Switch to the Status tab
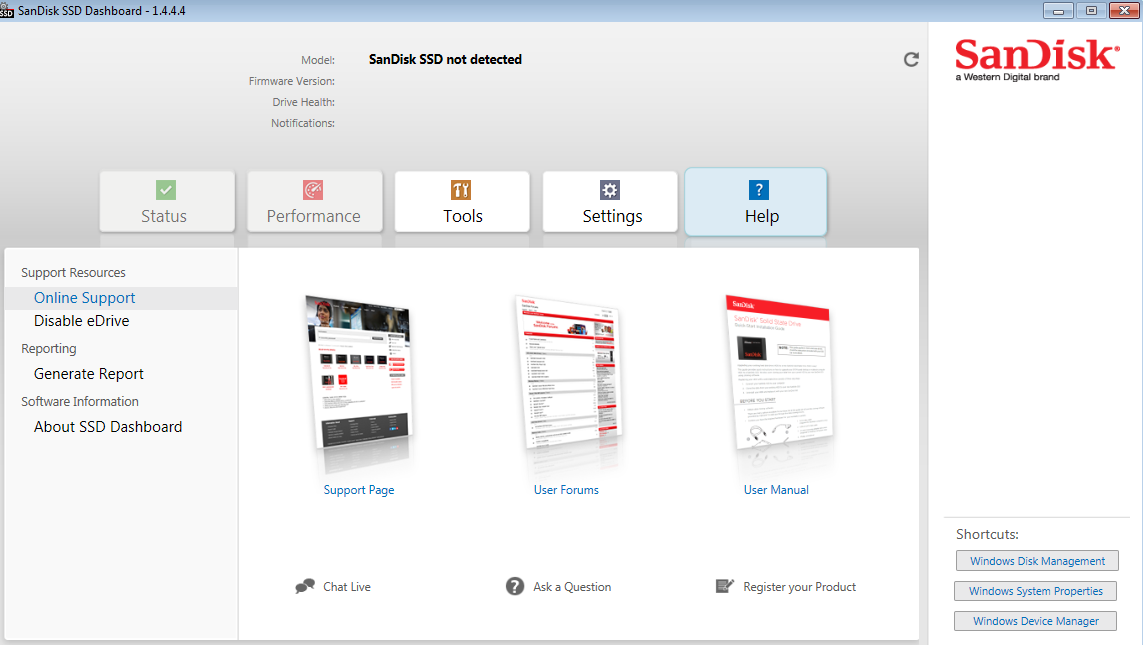The height and width of the screenshot is (645, 1143). click(167, 202)
